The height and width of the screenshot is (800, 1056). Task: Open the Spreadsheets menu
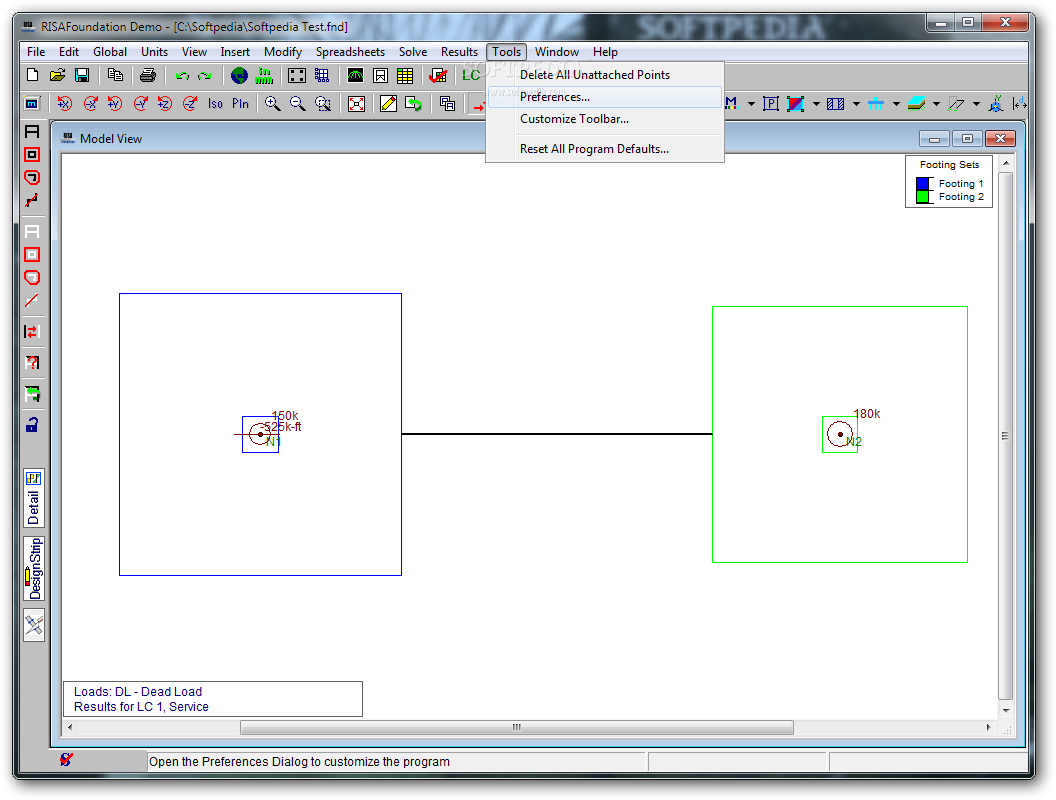tap(350, 52)
